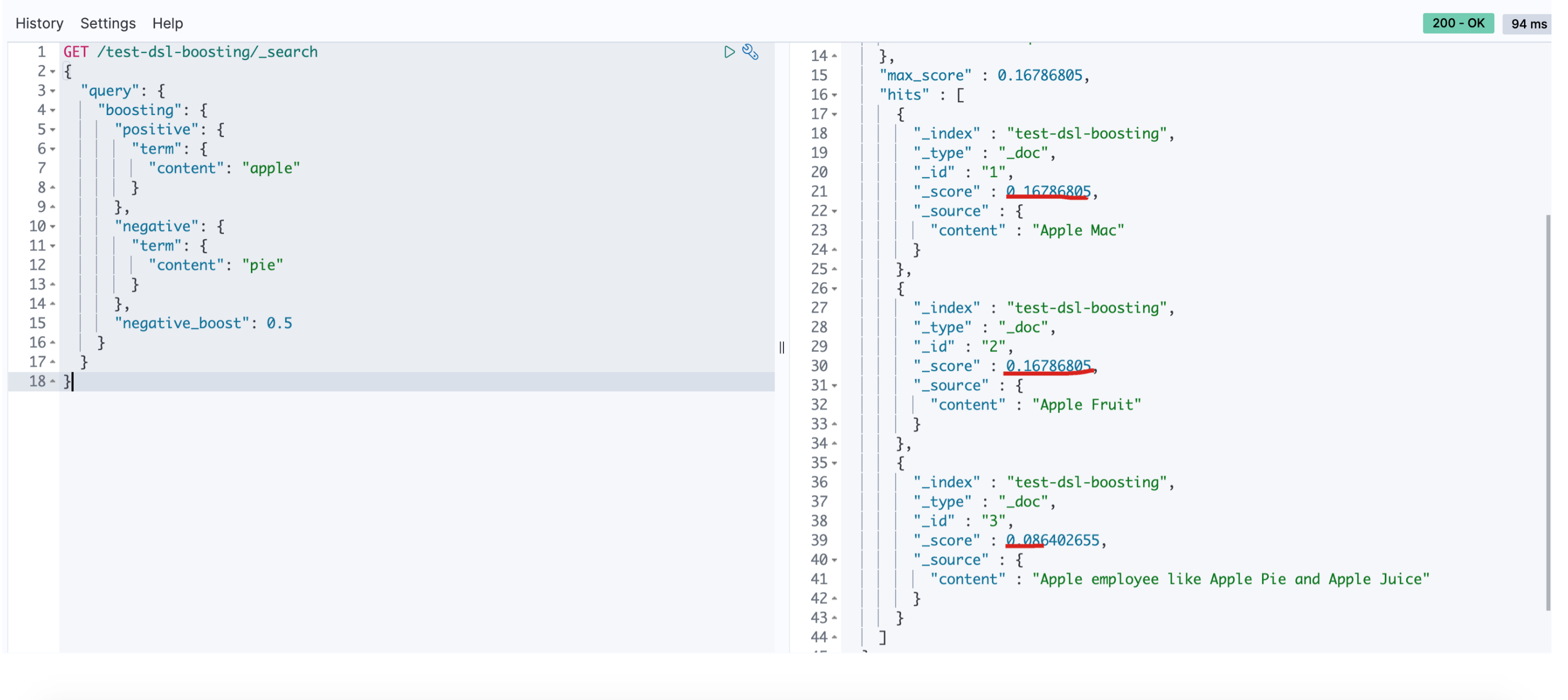Open the History menu

[x=40, y=23]
